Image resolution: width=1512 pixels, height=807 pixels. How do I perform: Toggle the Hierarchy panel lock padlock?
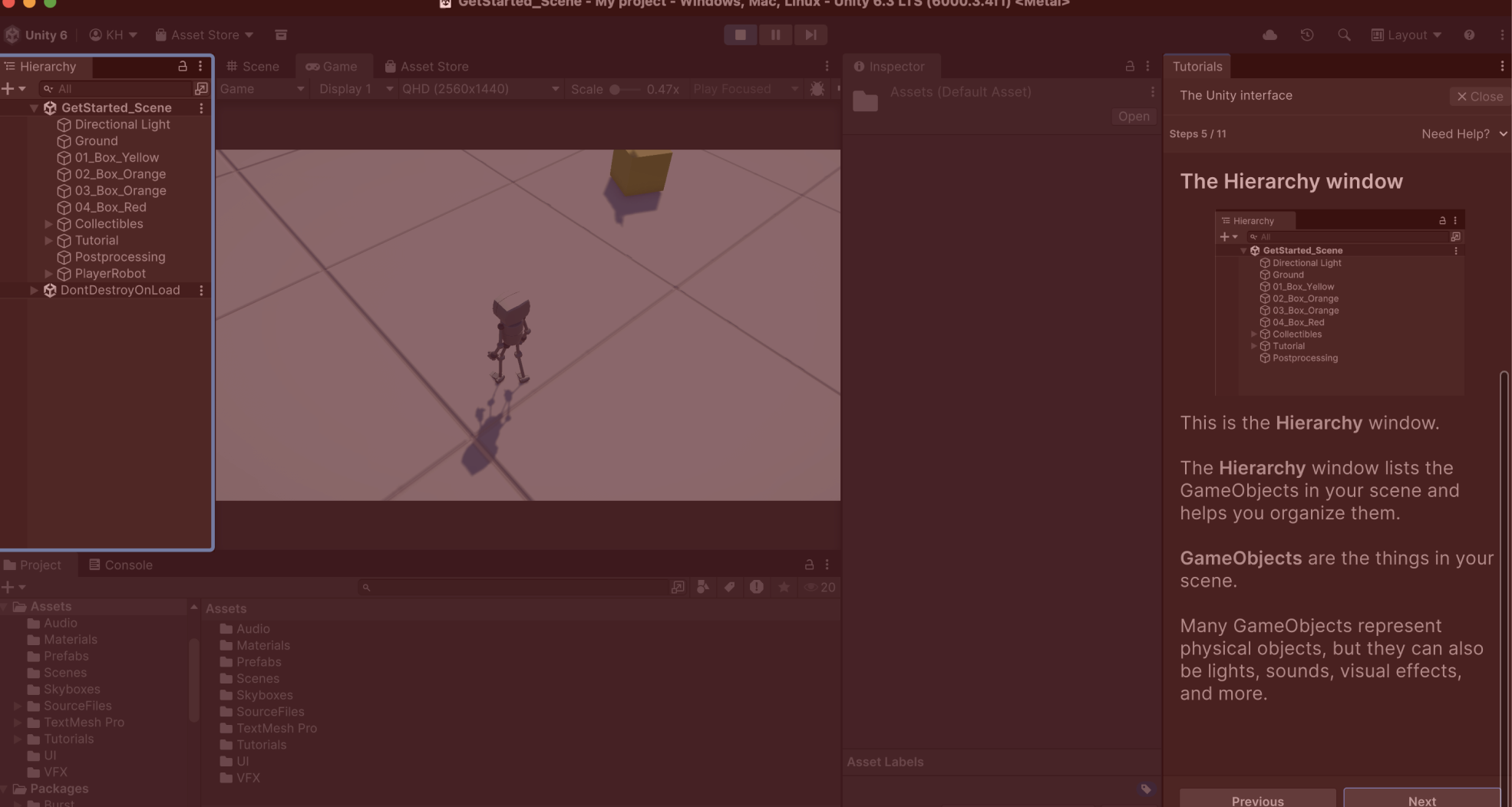tap(182, 66)
